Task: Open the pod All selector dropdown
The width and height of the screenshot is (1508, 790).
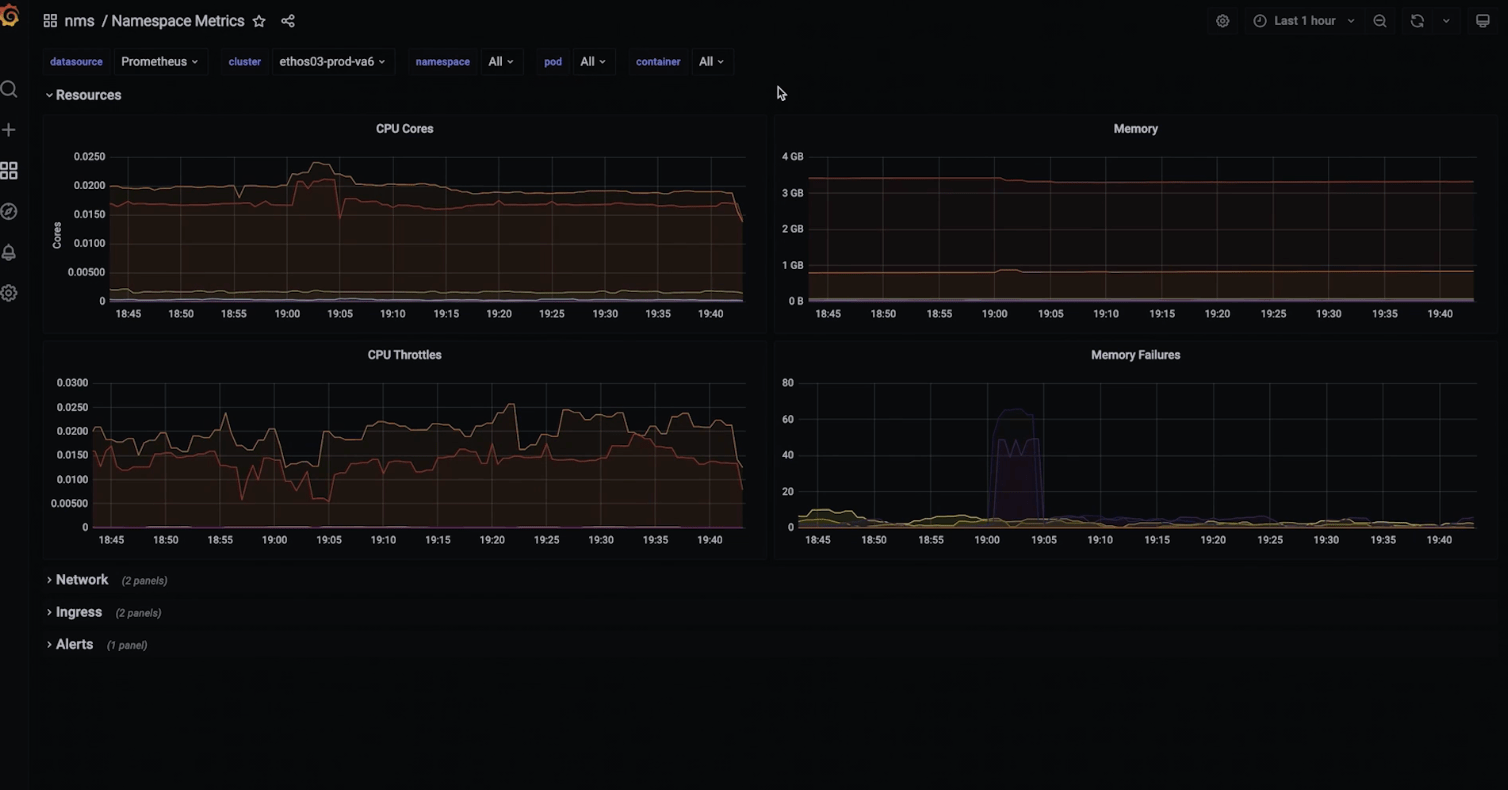Action: pyautogui.click(x=592, y=61)
